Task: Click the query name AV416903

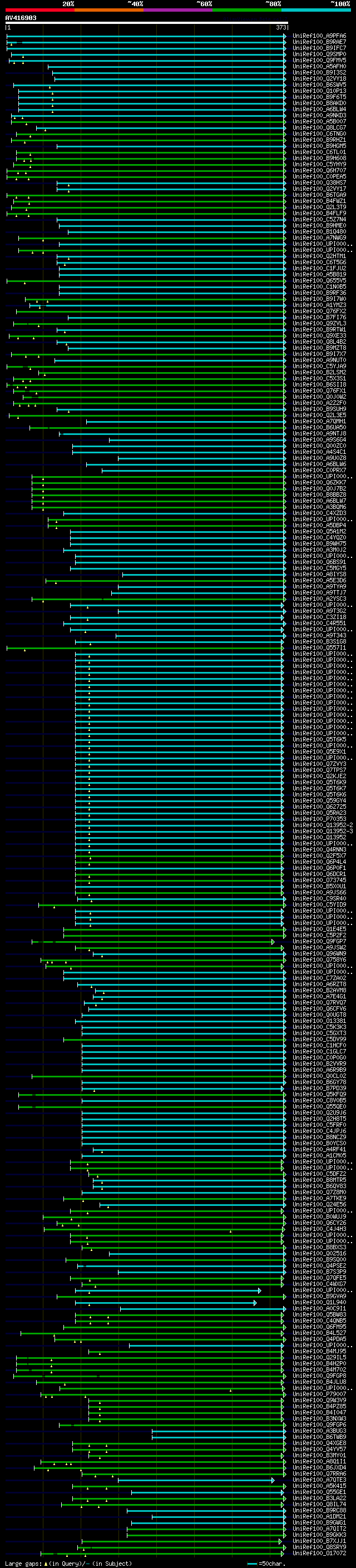Action: [x=21, y=18]
